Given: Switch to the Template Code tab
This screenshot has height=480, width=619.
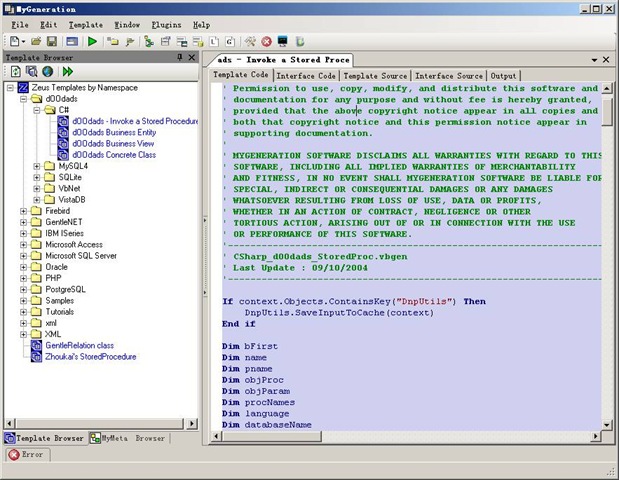Looking at the screenshot, I should pos(241,75).
